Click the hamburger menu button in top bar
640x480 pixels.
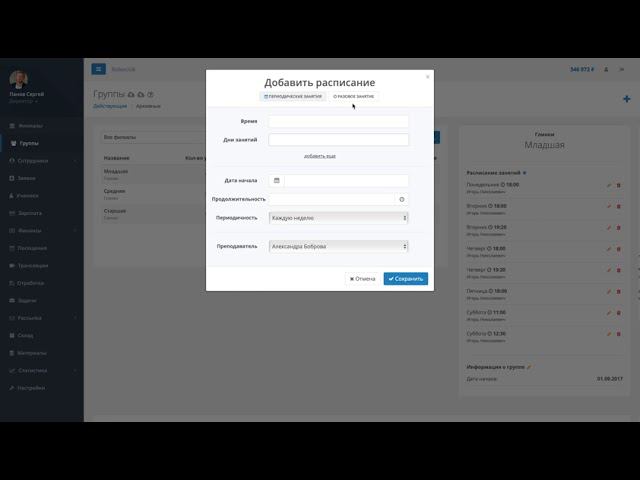[x=98, y=69]
